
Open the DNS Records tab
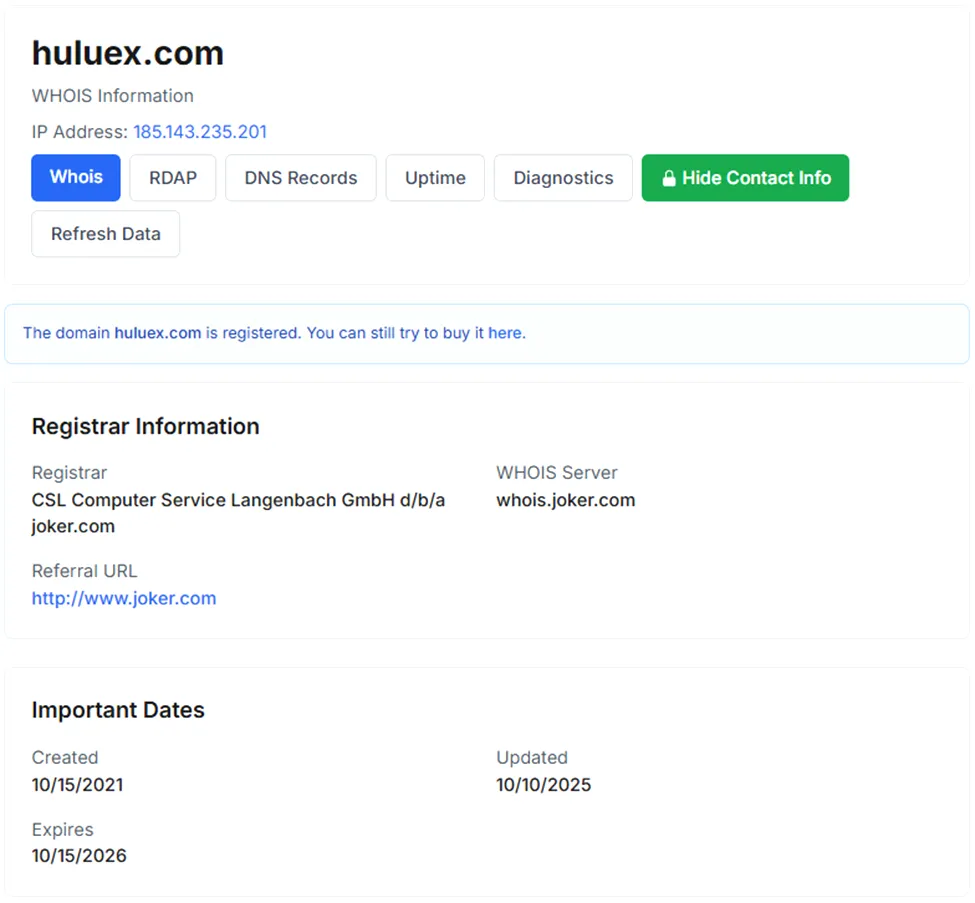point(301,178)
